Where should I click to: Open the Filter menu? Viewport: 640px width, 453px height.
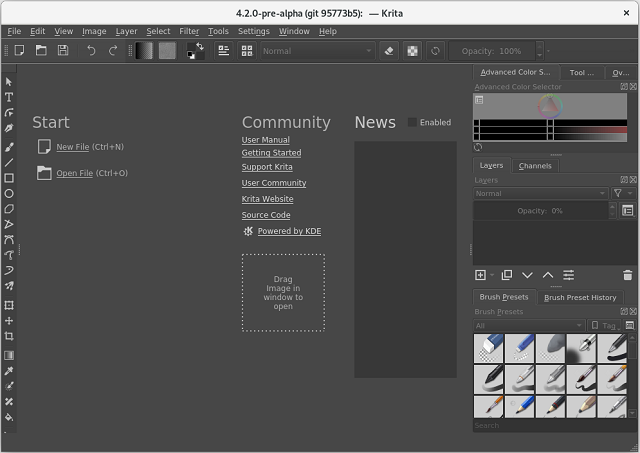pos(189,31)
